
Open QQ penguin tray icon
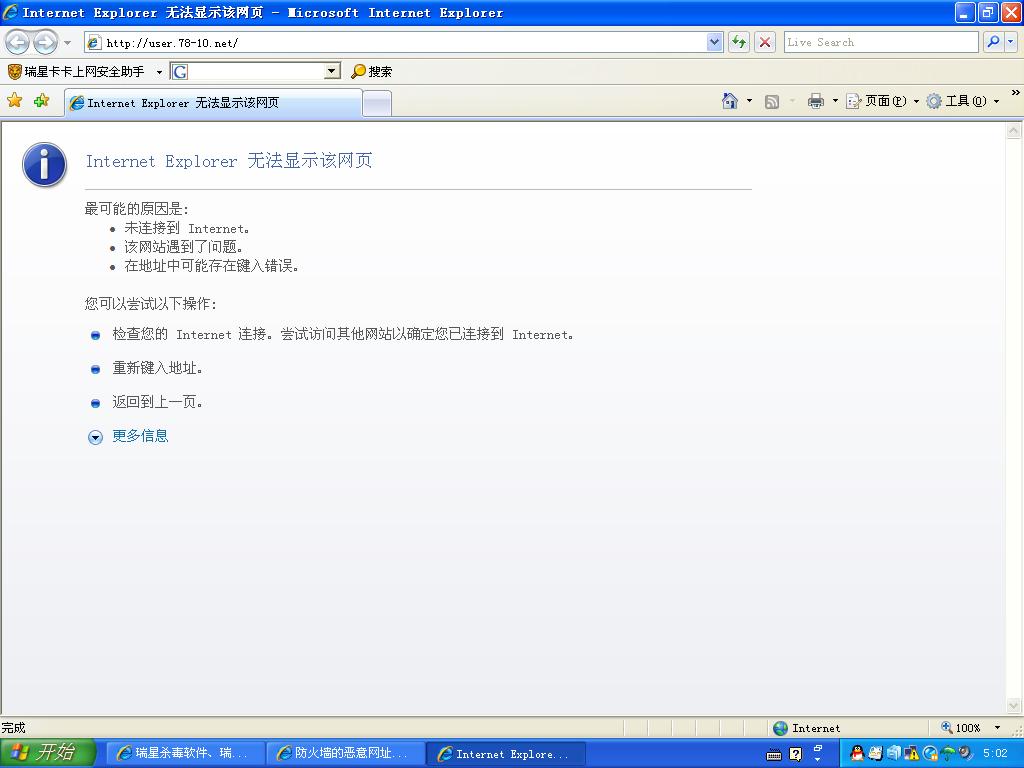(x=857, y=754)
